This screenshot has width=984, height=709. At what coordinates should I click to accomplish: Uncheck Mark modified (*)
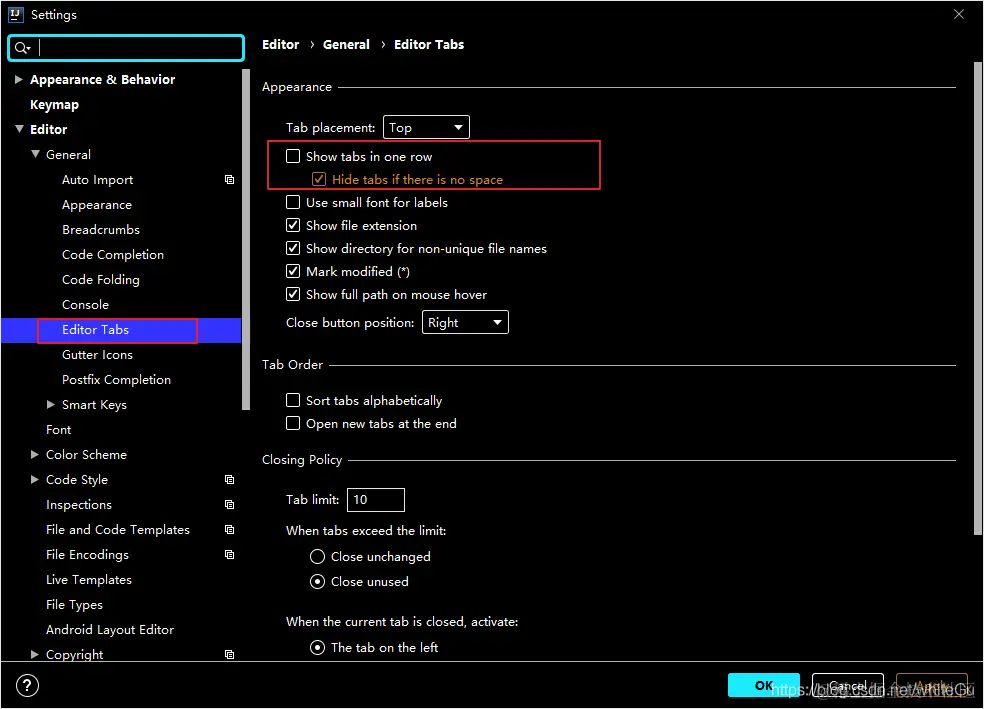tap(293, 271)
